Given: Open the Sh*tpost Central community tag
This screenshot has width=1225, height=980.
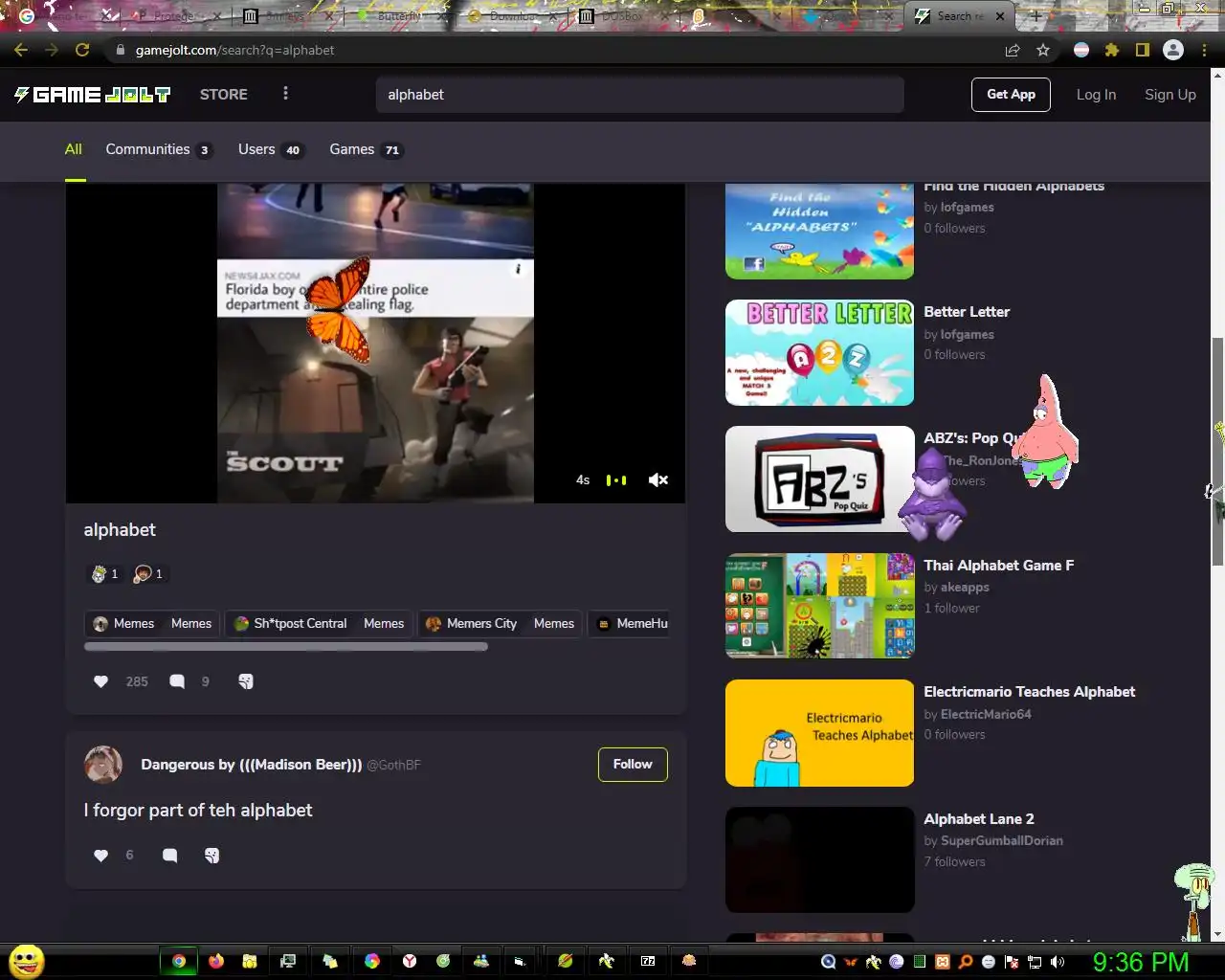Looking at the screenshot, I should (321, 623).
